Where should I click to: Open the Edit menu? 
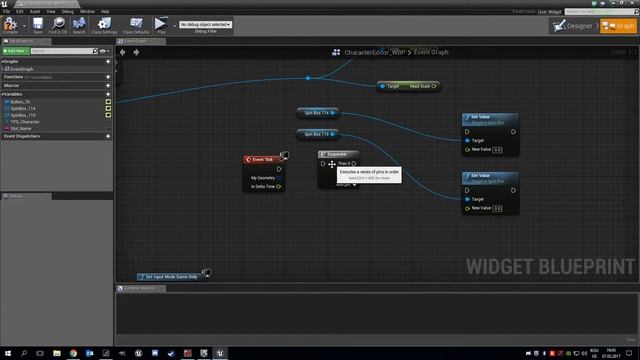click(x=20, y=11)
